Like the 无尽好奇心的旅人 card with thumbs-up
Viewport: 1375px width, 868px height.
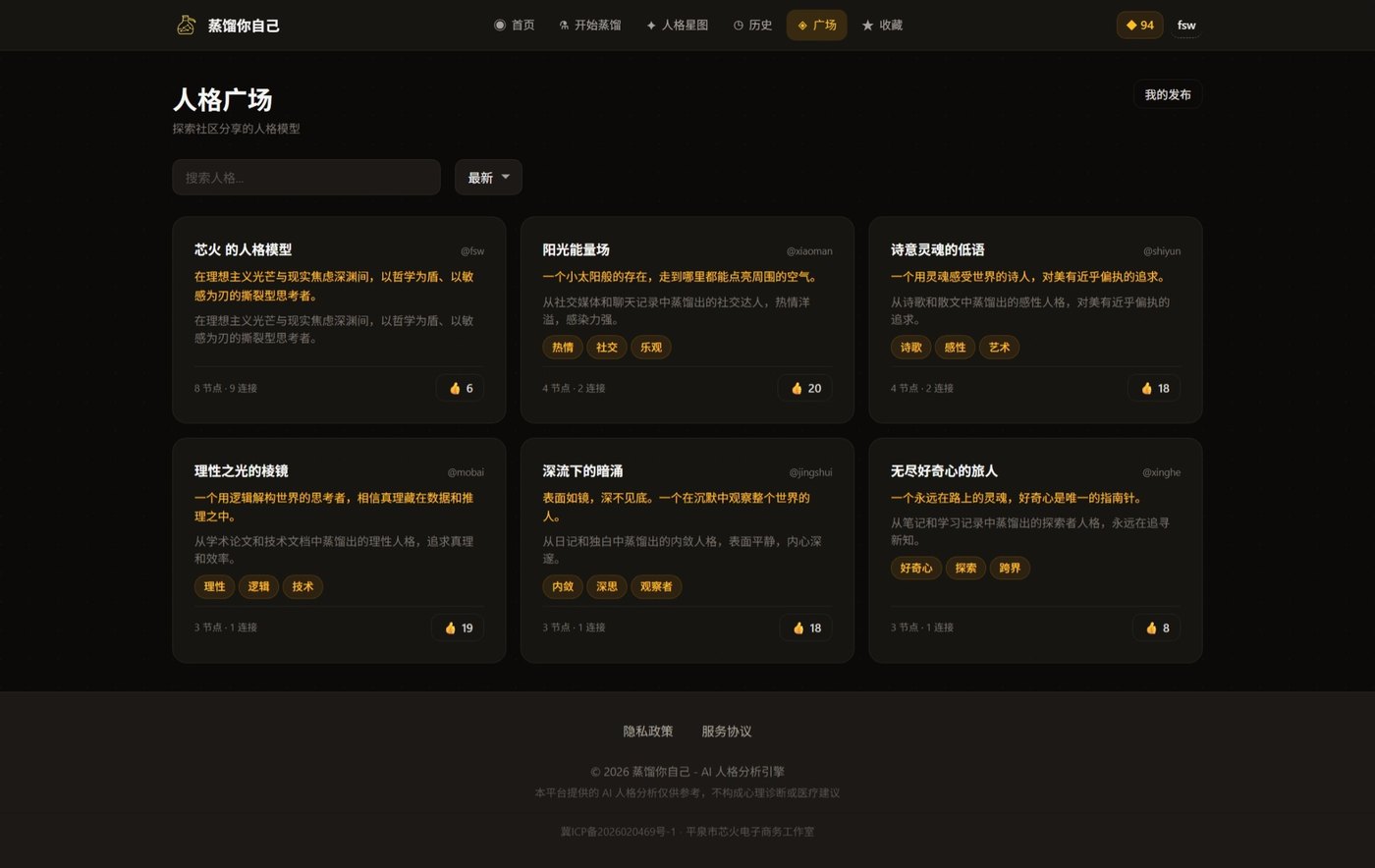(1156, 627)
